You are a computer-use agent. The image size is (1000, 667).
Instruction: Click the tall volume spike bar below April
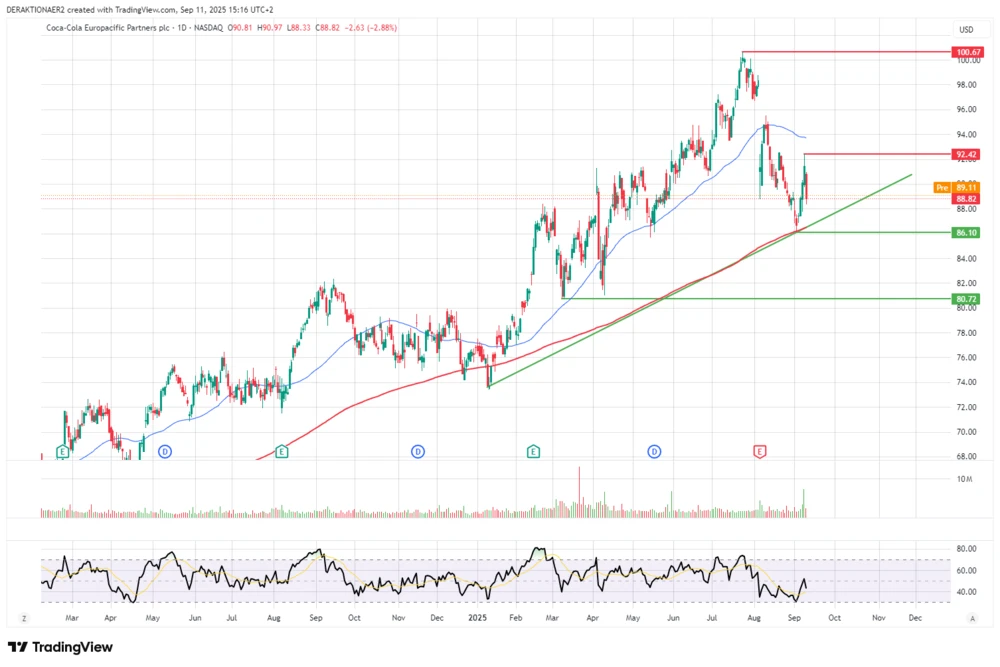(579, 495)
